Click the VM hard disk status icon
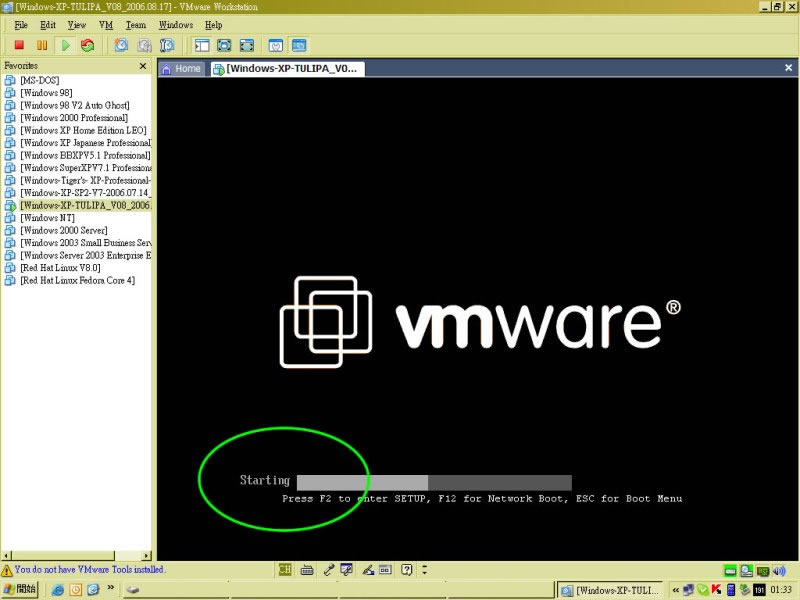This screenshot has height=600, width=800. click(730, 571)
